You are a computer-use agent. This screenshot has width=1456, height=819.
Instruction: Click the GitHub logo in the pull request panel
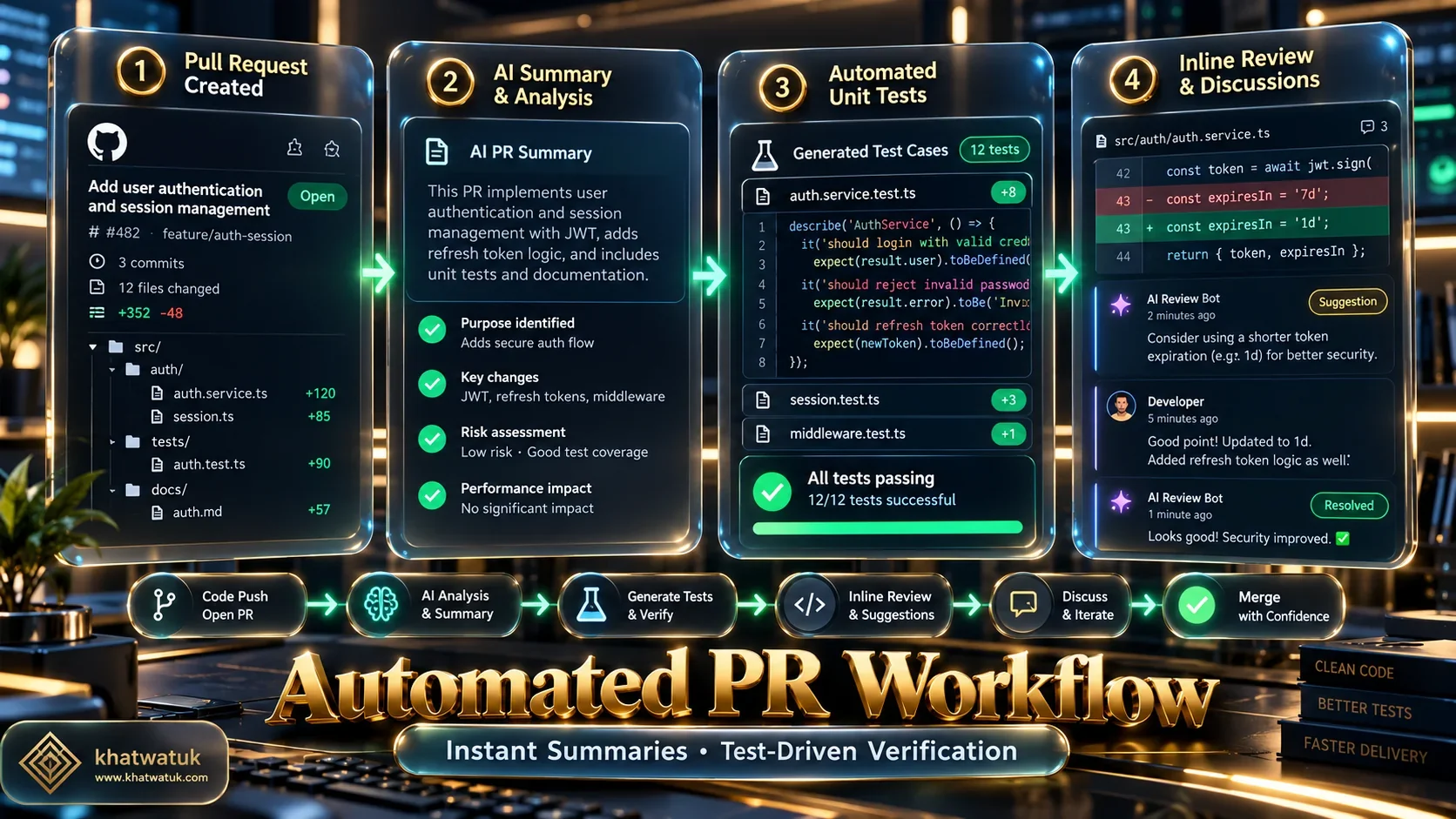click(107, 143)
